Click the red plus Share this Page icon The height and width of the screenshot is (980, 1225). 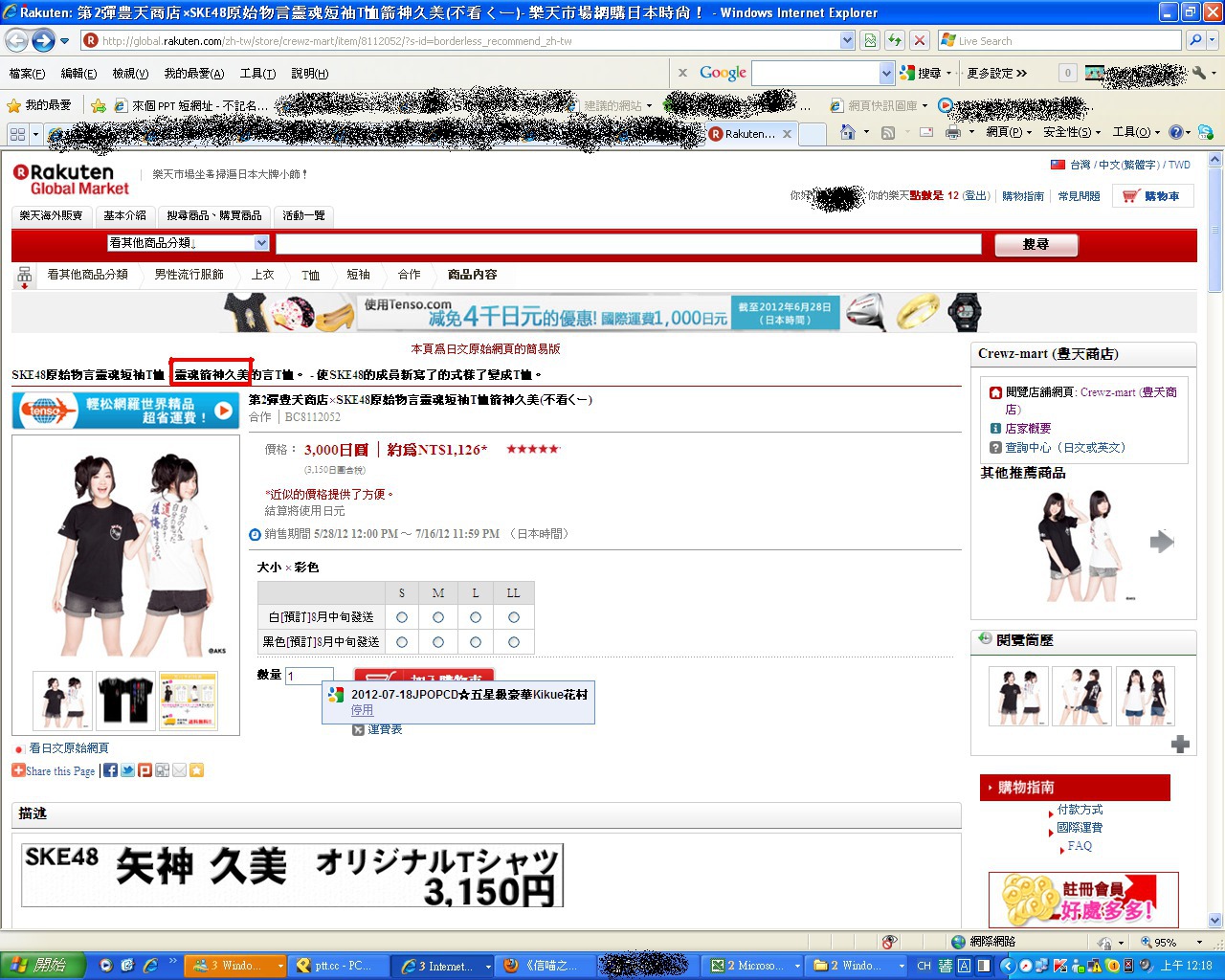tap(18, 770)
